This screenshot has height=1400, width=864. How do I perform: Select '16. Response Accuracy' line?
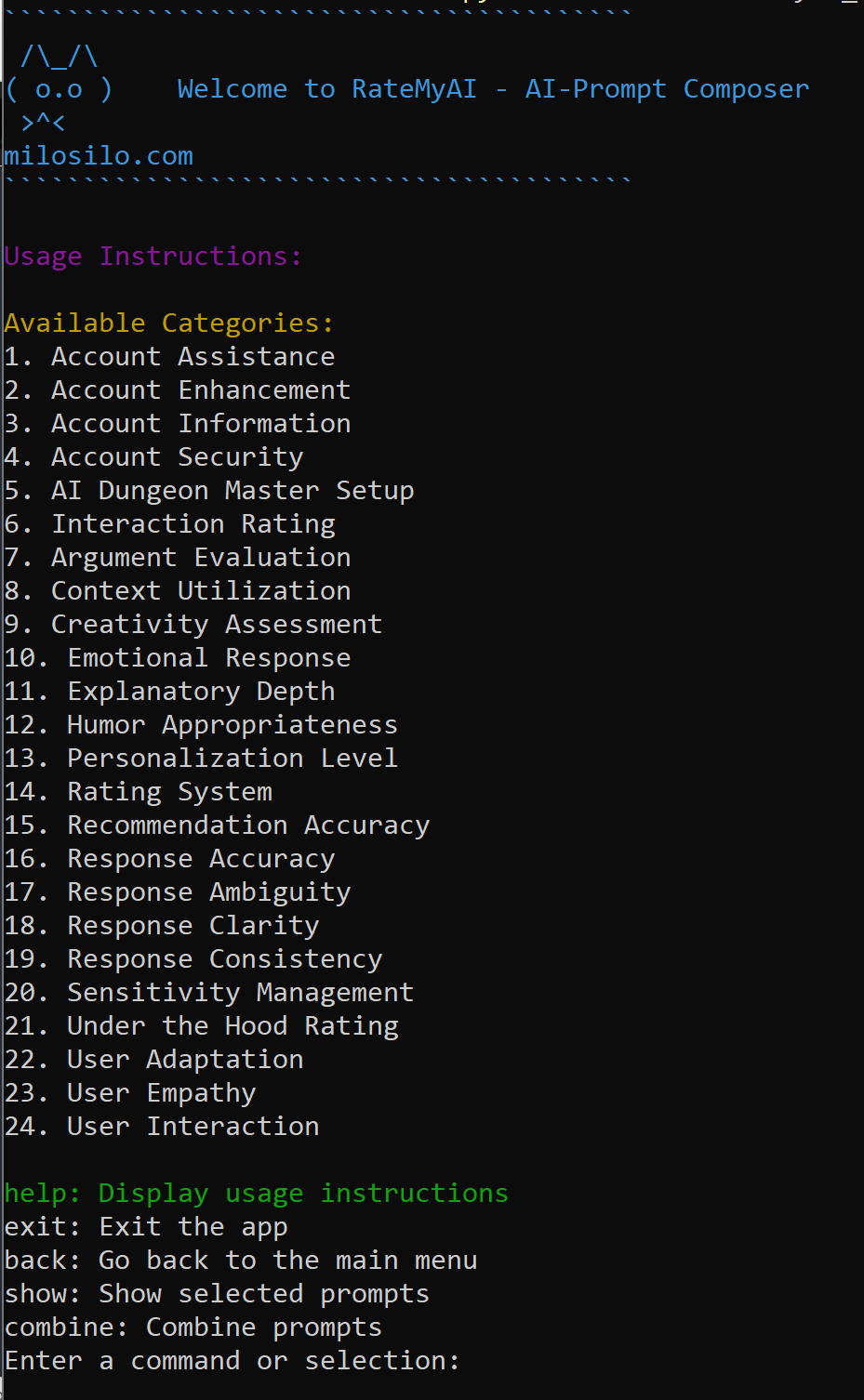(x=169, y=858)
